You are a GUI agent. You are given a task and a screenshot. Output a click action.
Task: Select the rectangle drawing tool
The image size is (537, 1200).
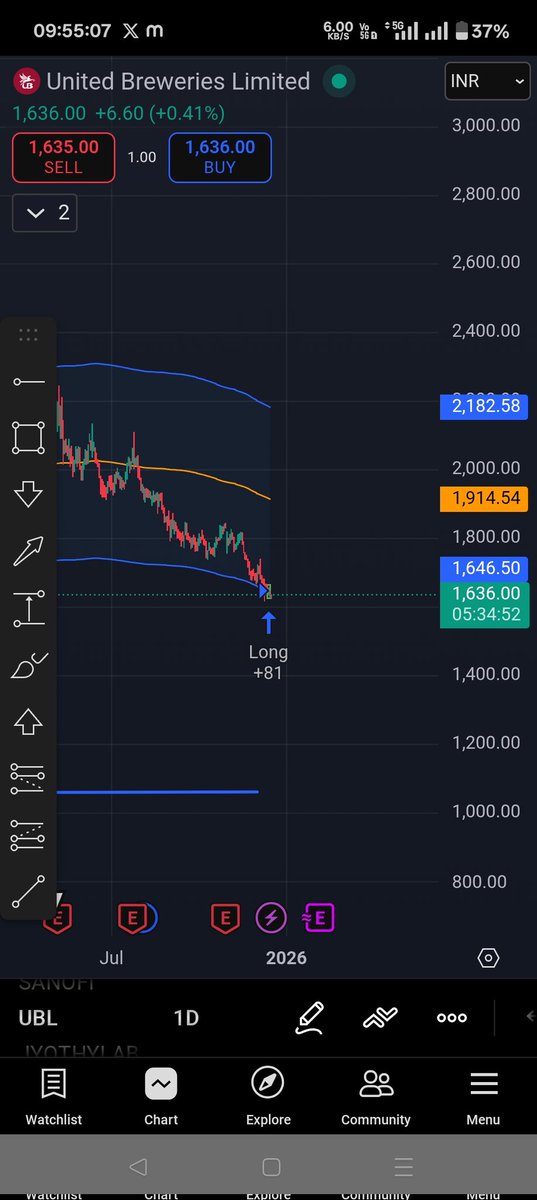point(28,437)
